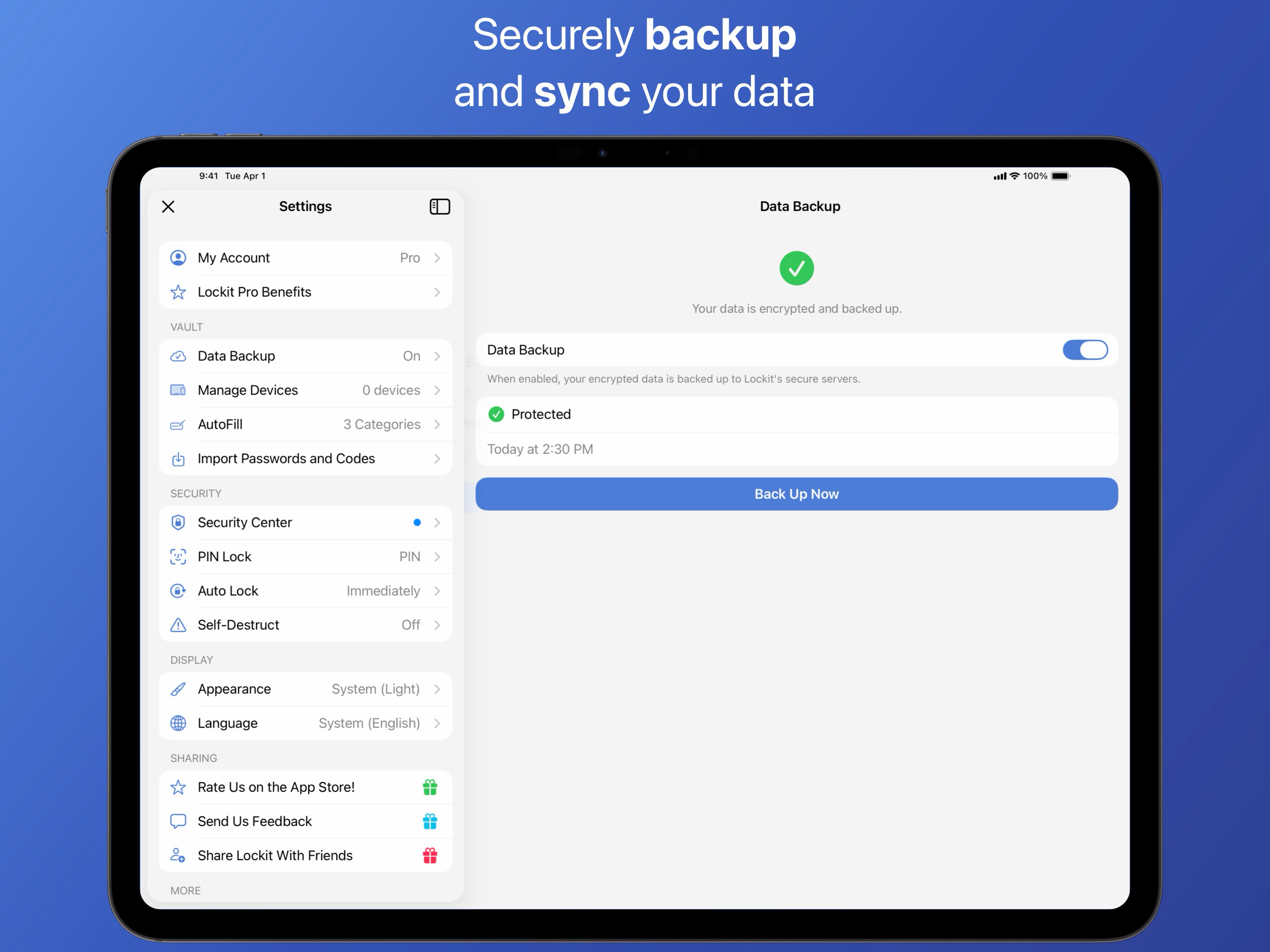
Task: Expand Language chevron
Action: click(x=437, y=723)
